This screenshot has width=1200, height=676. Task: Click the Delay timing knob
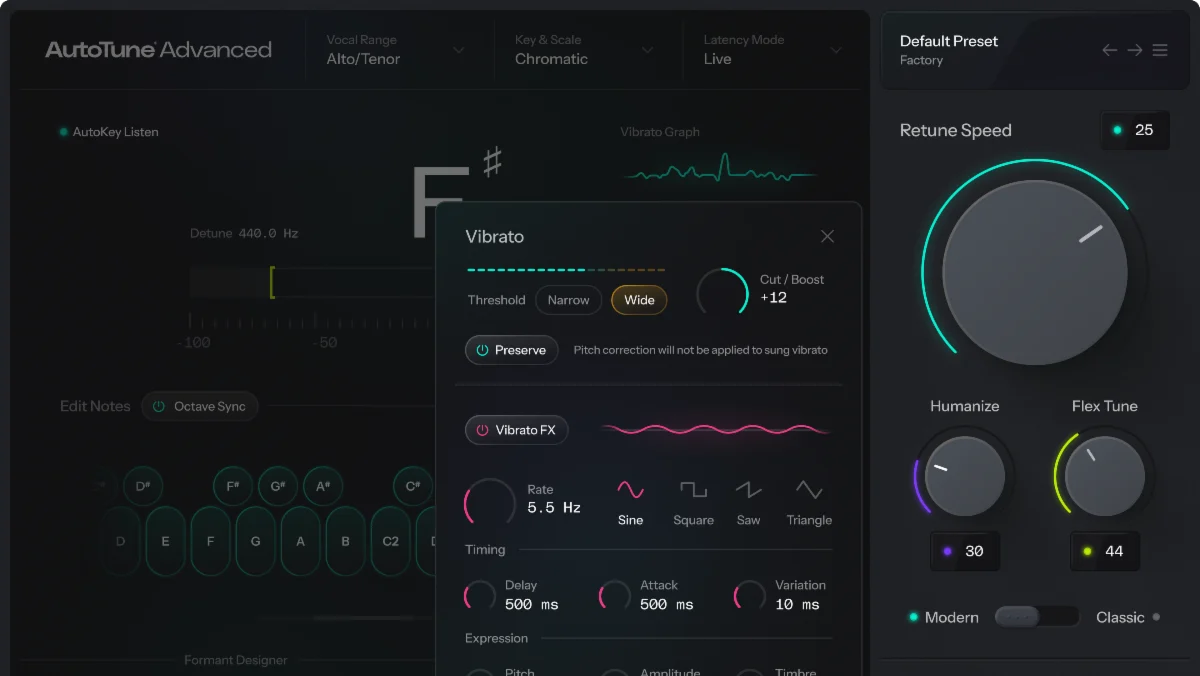pyautogui.click(x=480, y=596)
